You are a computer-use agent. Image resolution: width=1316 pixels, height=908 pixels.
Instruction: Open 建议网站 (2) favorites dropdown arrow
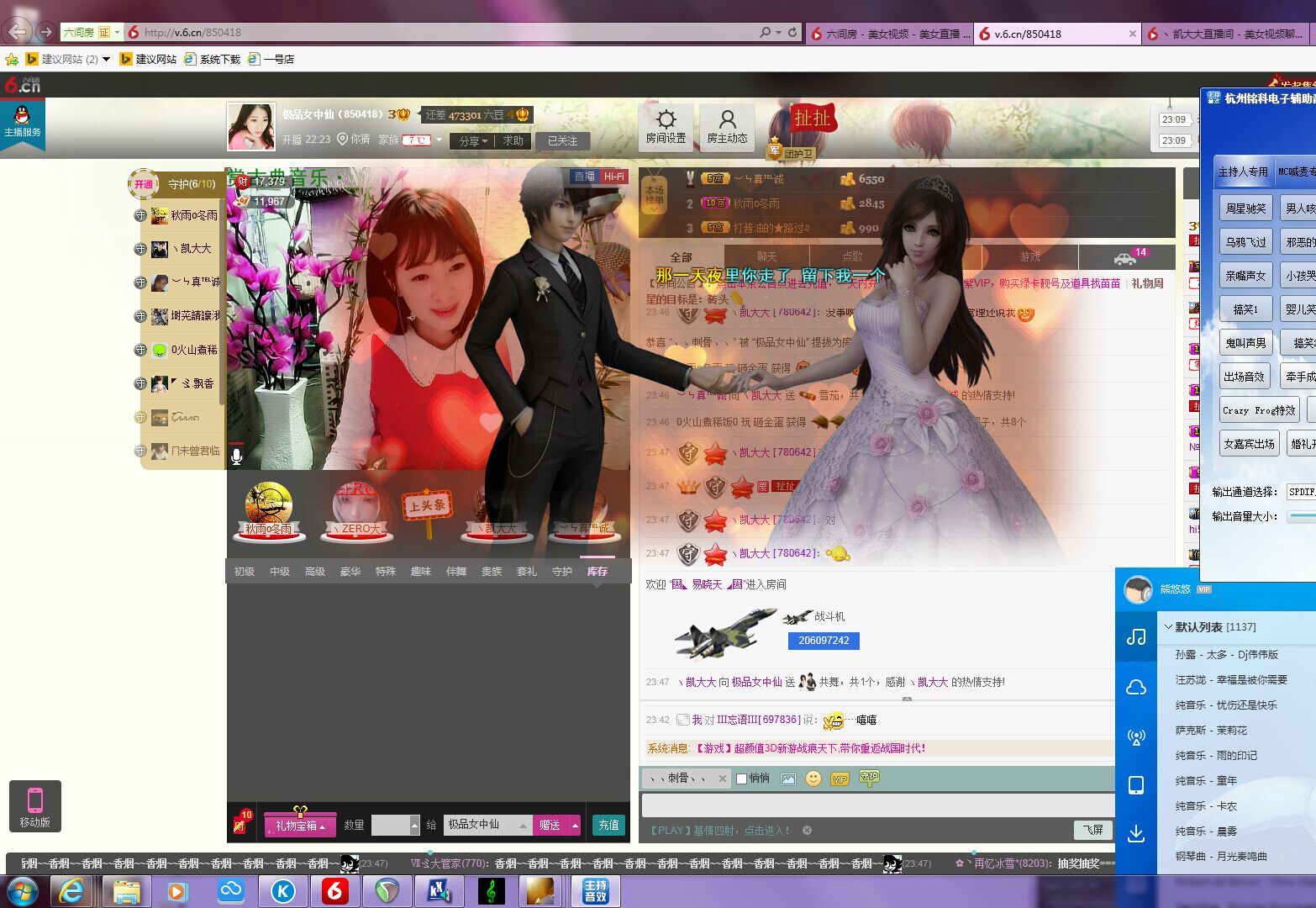tap(106, 59)
